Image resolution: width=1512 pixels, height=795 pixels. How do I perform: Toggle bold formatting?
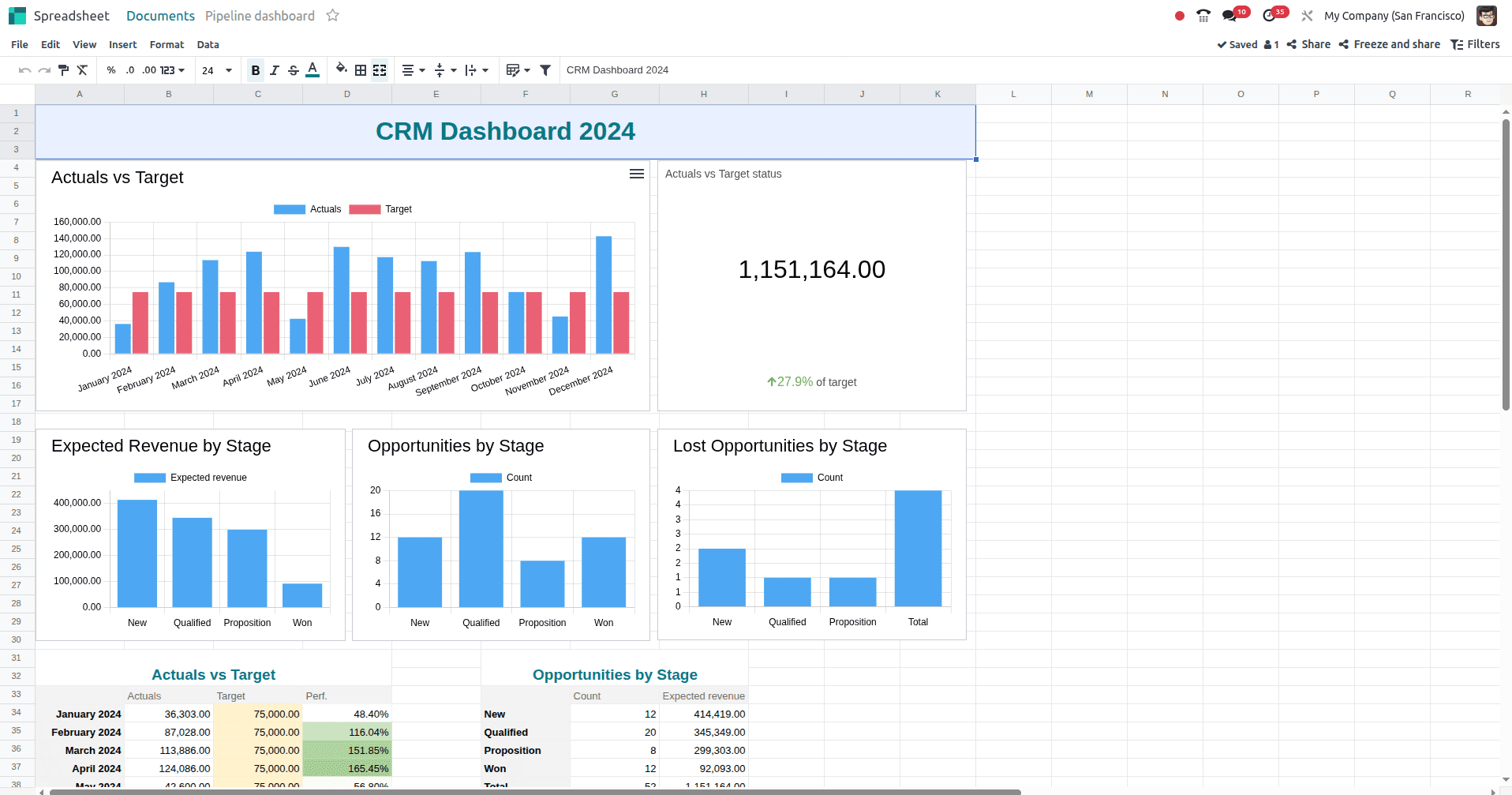coord(255,69)
